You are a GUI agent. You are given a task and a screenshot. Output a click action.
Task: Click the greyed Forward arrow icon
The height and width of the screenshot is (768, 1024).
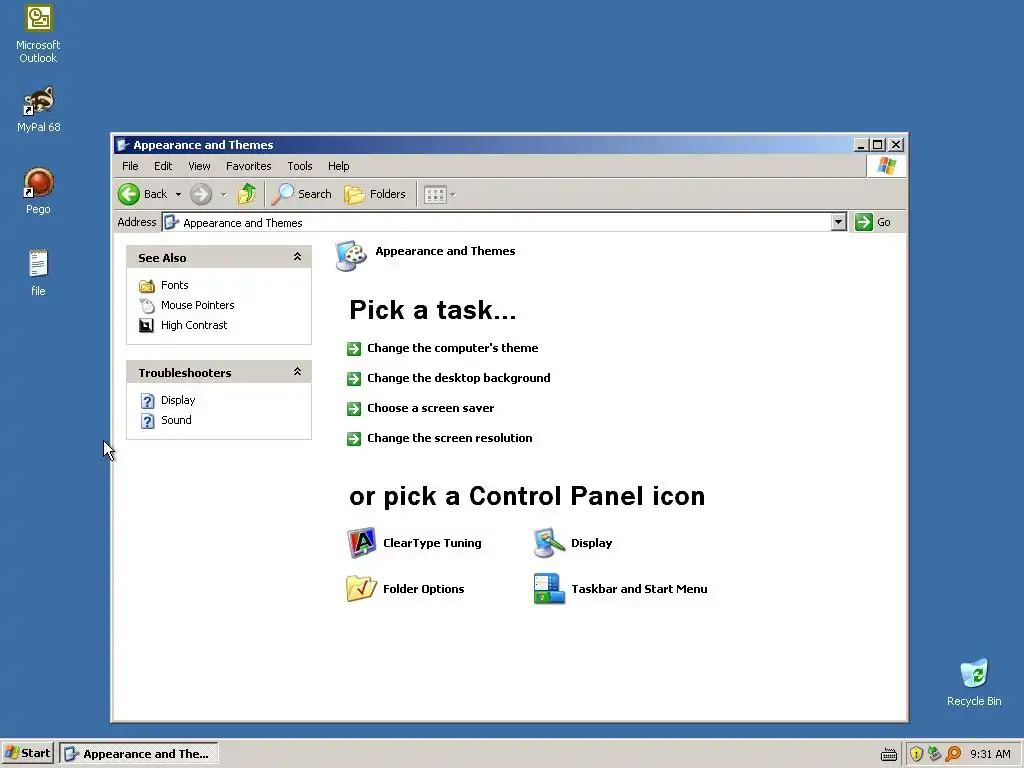pos(201,194)
